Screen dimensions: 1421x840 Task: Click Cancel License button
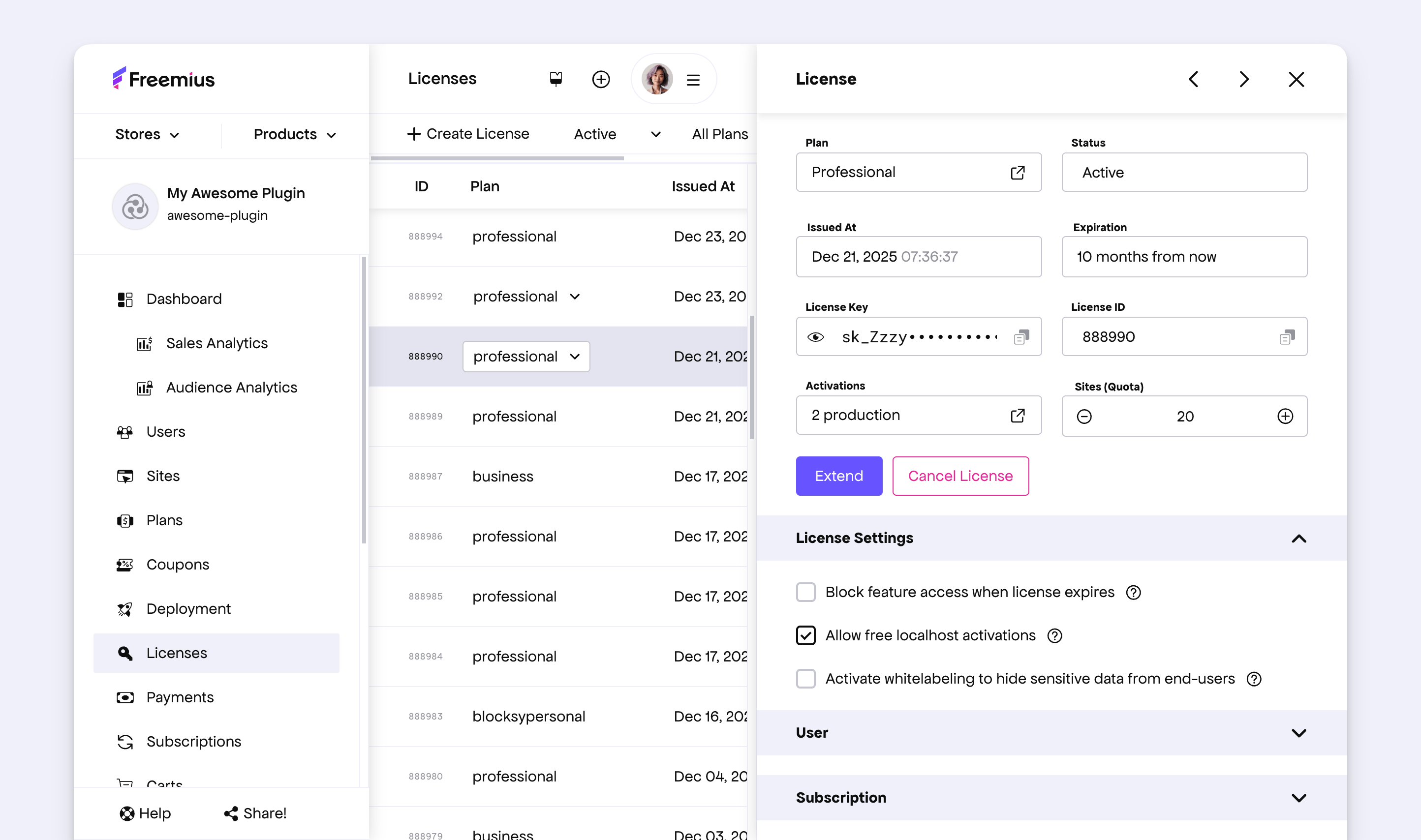click(x=960, y=476)
